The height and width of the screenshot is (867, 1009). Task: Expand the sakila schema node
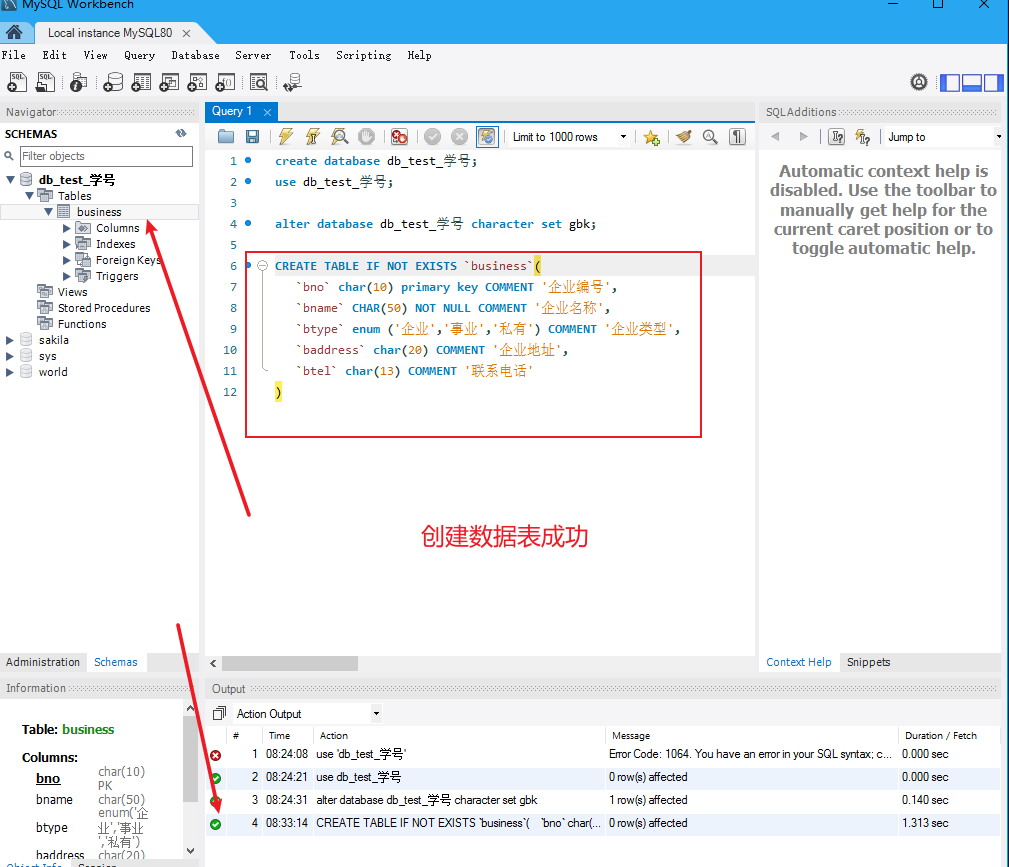coord(10,340)
